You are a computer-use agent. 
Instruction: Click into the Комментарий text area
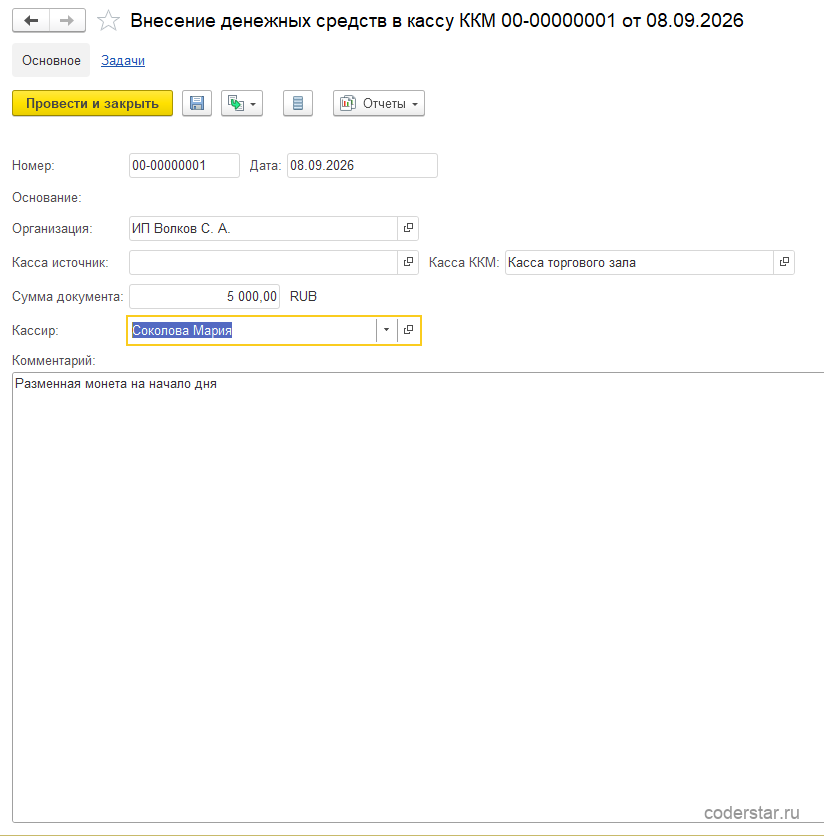pyautogui.click(x=418, y=597)
